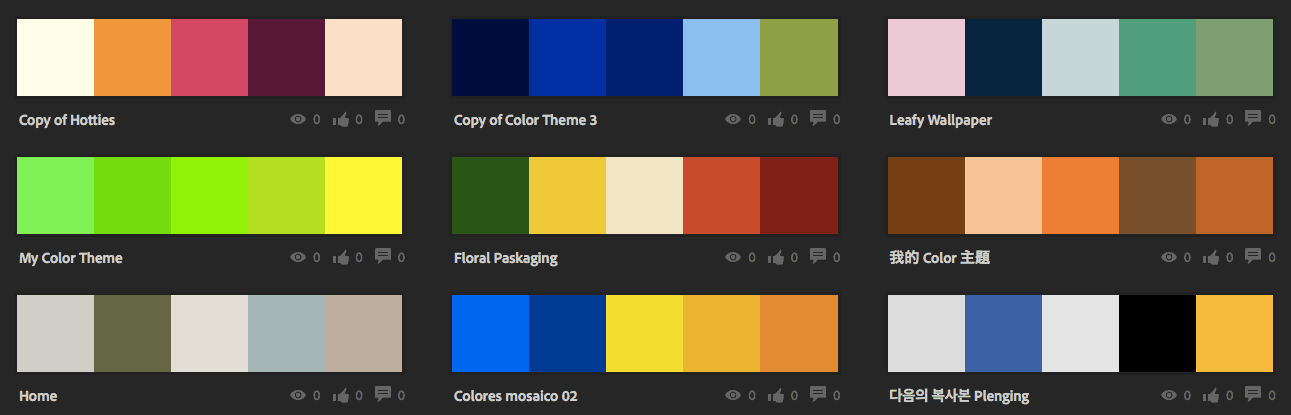Choose the dark green swatch in Floral Paskaging
This screenshot has width=1291, height=415.
tap(490, 195)
